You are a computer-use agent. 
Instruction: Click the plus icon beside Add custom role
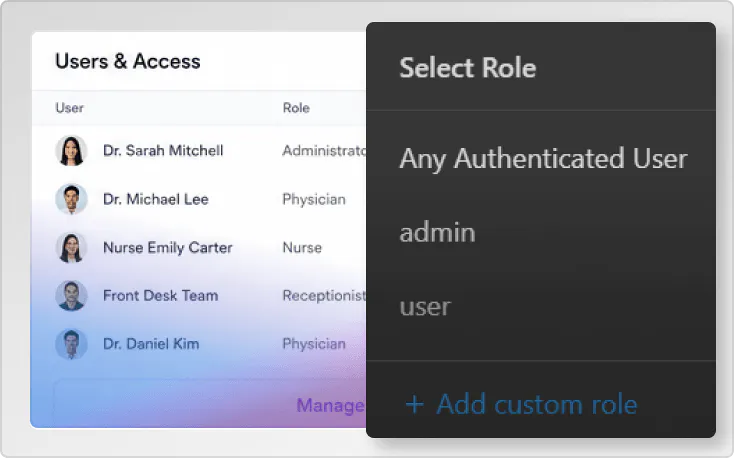(x=415, y=405)
